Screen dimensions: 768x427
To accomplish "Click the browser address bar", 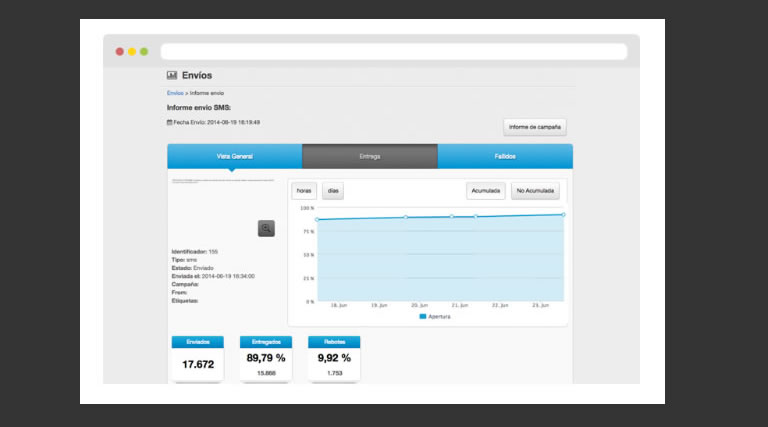I will coord(393,51).
